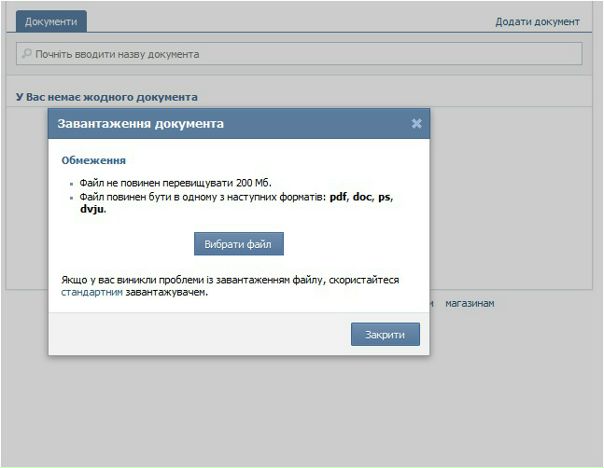Viewport: 604px width, 468px height.
Task: Click the magnifier icon in the search field
Action: pos(27,54)
